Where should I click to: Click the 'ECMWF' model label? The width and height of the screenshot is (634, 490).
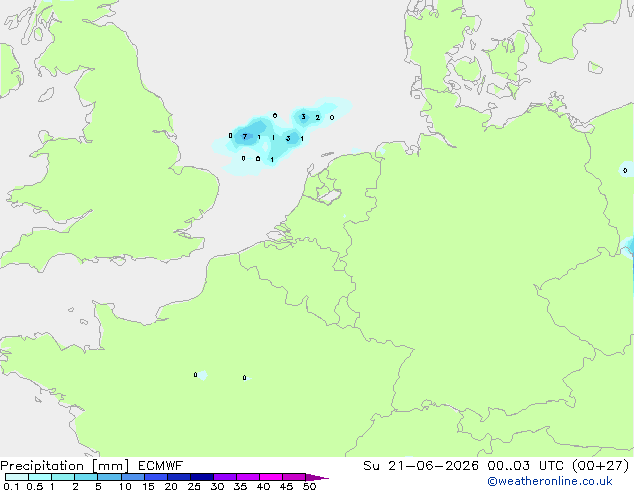tap(161, 466)
